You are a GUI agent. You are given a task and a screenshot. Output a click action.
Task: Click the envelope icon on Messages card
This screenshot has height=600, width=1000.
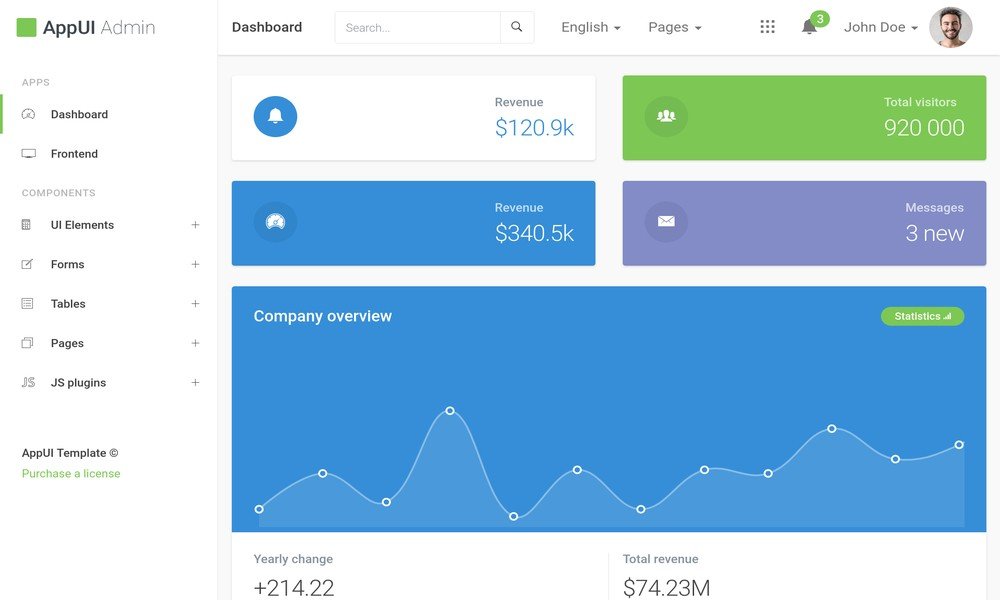[x=666, y=222]
